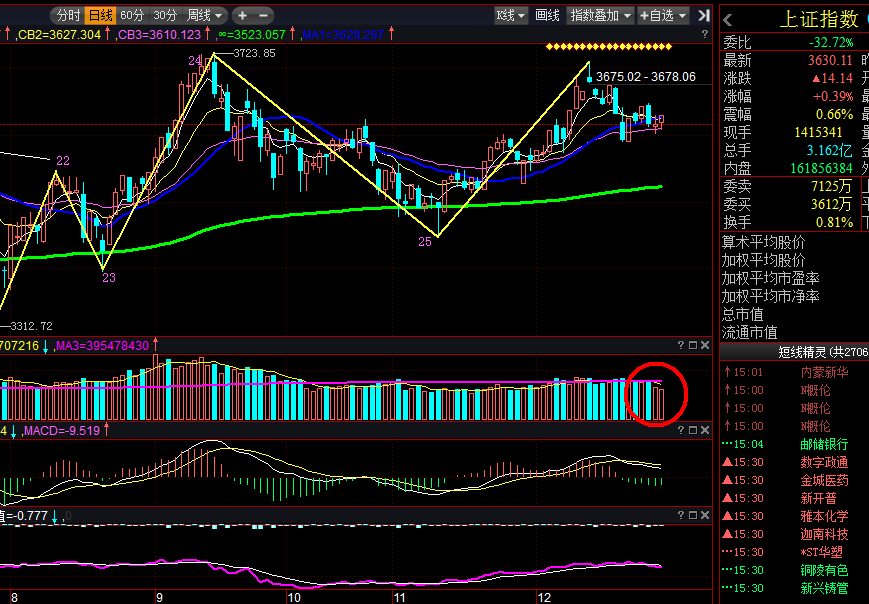Maximize the bottom indicator sub-panel

click(693, 515)
